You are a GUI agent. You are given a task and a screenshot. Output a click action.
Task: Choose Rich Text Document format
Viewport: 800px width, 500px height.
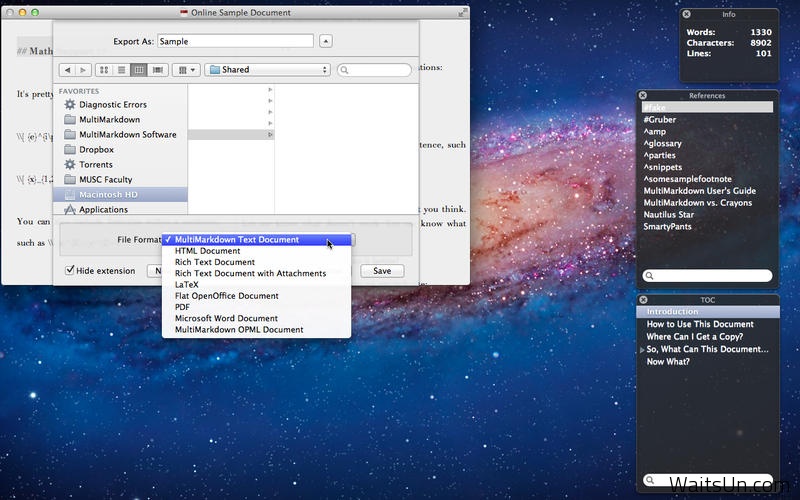tap(257, 262)
